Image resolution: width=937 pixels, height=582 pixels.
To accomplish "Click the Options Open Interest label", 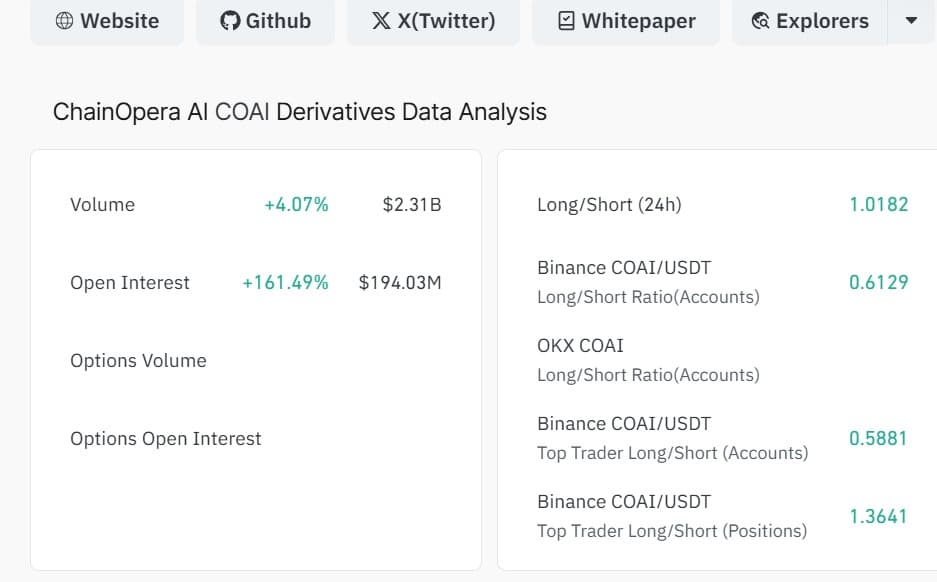I will click(165, 438).
